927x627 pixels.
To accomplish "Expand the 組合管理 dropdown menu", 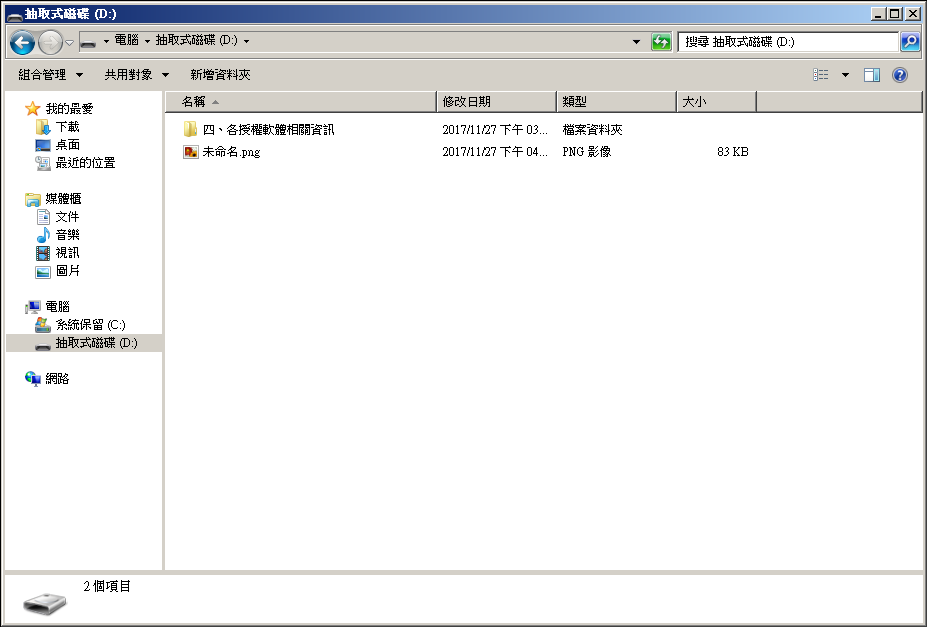I will click(x=51, y=75).
